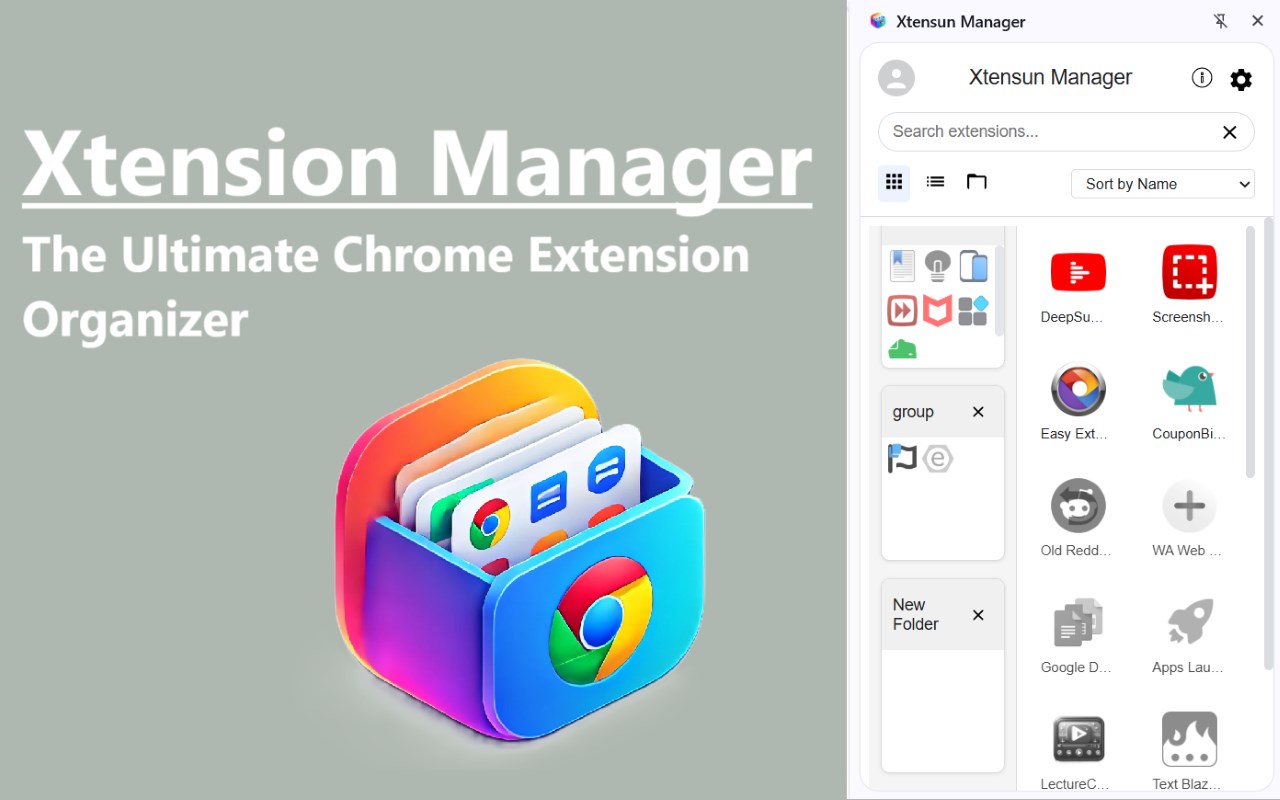Click the Xtensun Manager logo in title bar
This screenshot has height=800, width=1280.
point(878,21)
